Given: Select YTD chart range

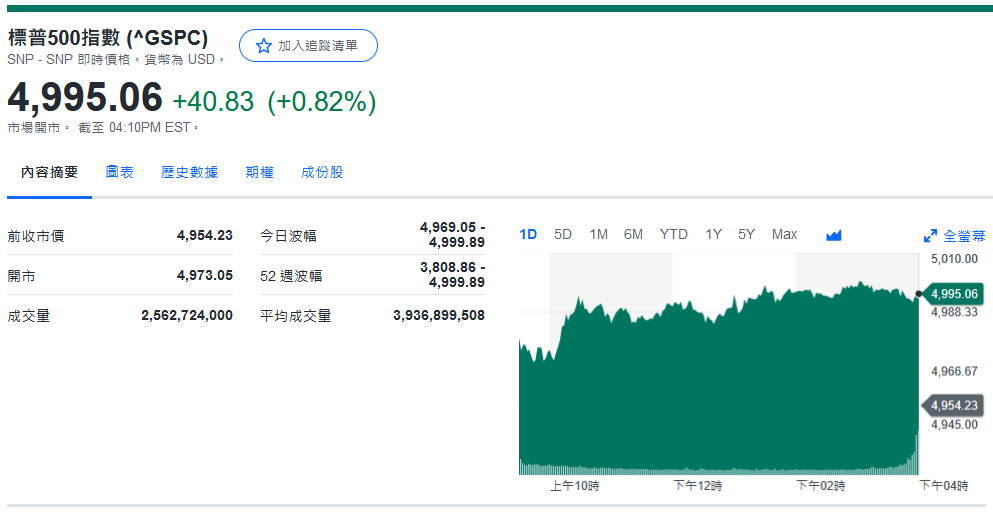Looking at the screenshot, I should coord(673,234).
